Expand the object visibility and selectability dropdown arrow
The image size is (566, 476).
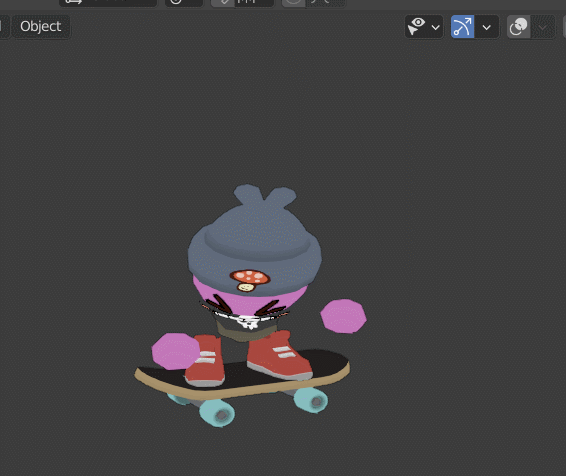[x=436, y=27]
